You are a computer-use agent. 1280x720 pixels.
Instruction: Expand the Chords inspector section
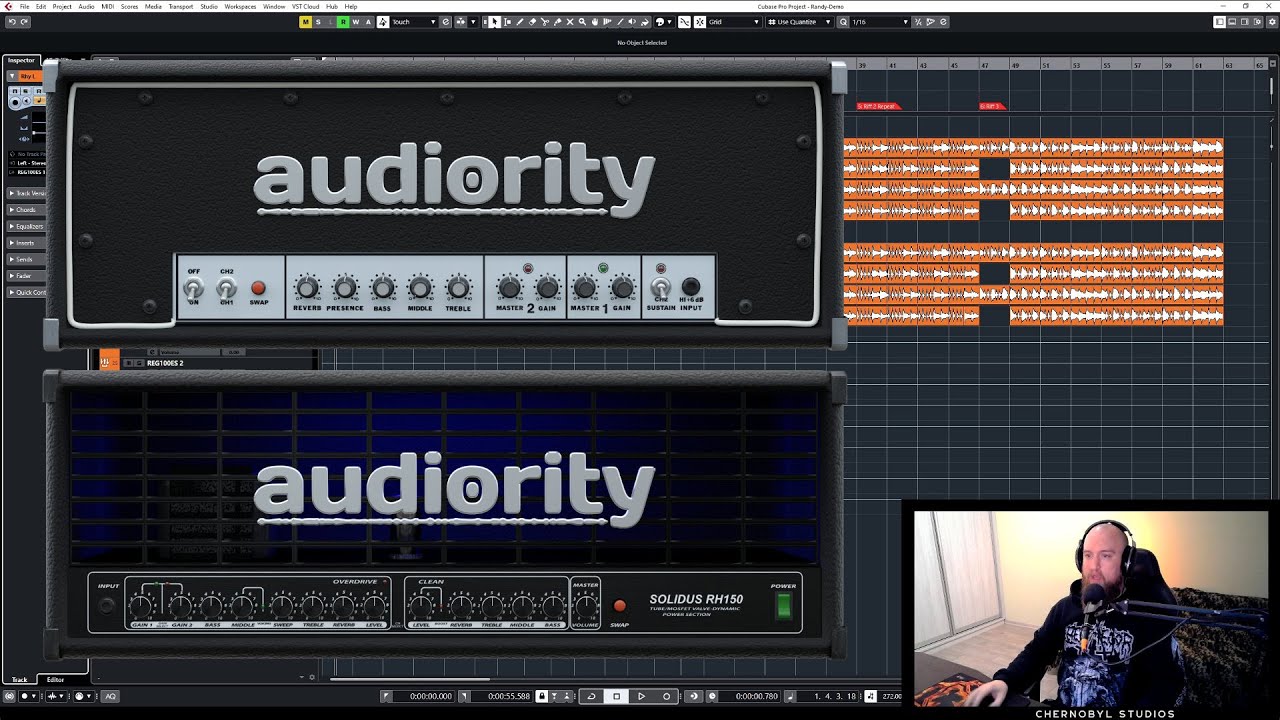coord(25,210)
